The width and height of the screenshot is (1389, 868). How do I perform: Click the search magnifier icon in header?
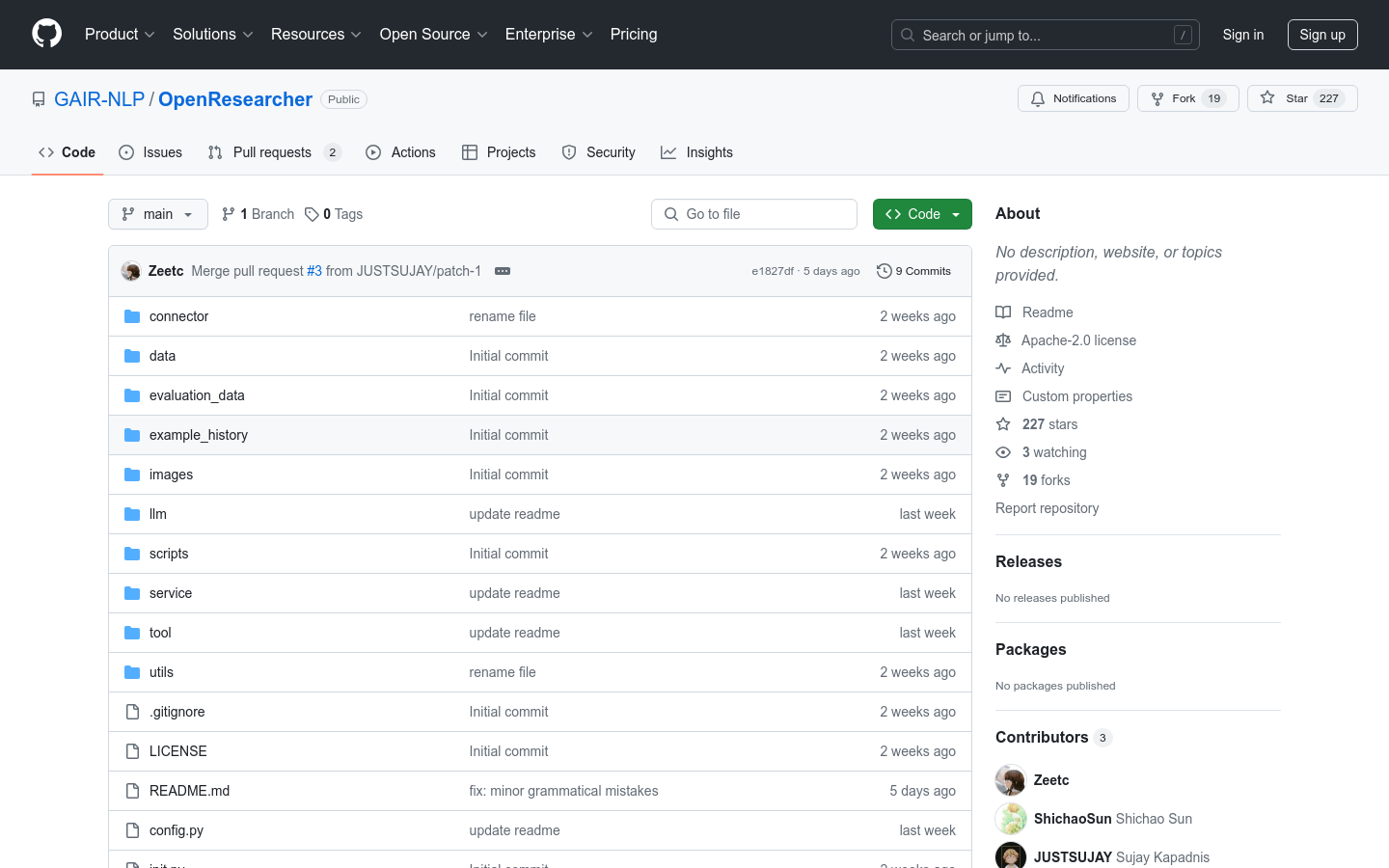tap(908, 35)
